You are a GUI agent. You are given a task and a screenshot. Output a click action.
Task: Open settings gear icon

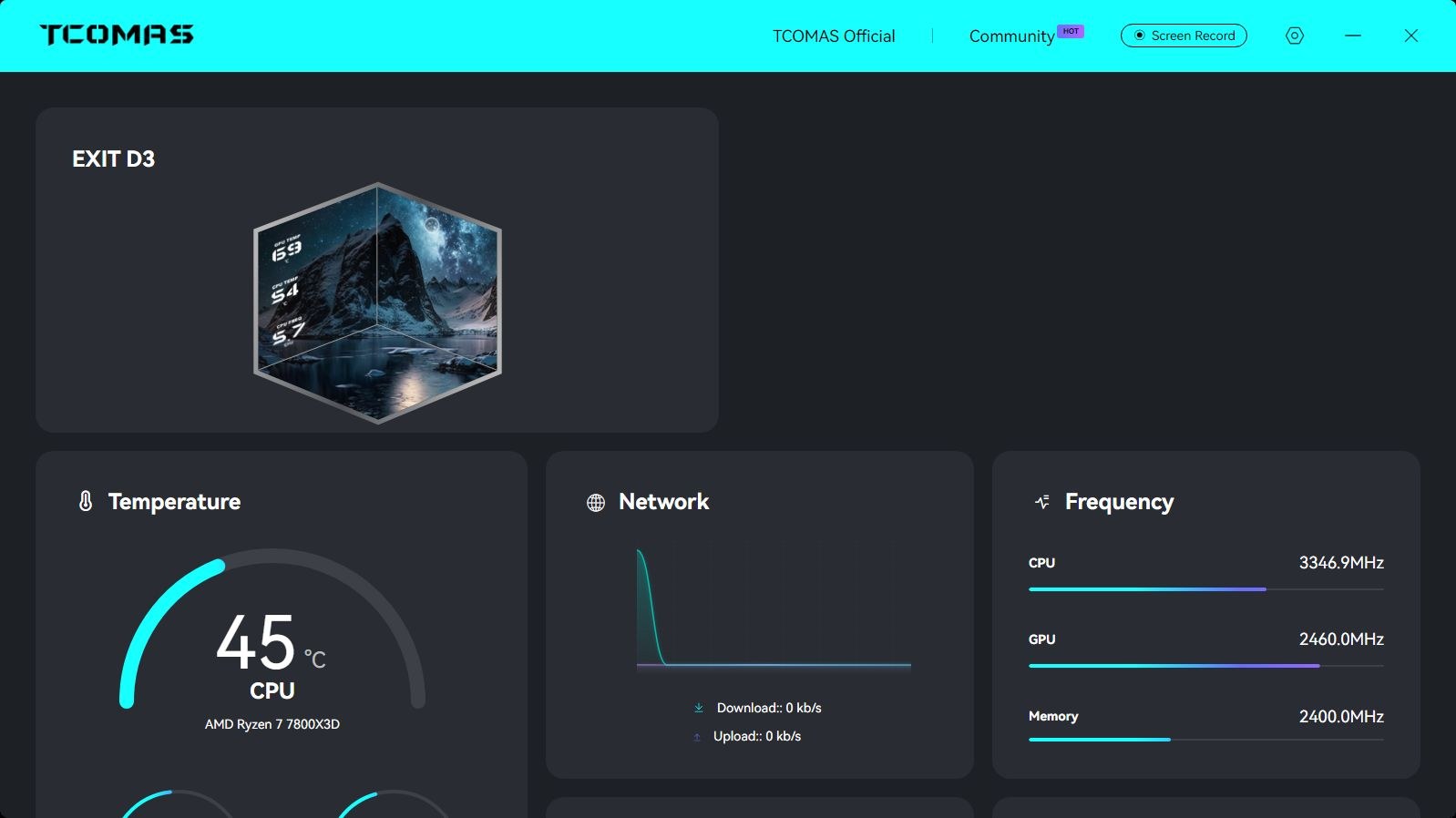tap(1295, 36)
